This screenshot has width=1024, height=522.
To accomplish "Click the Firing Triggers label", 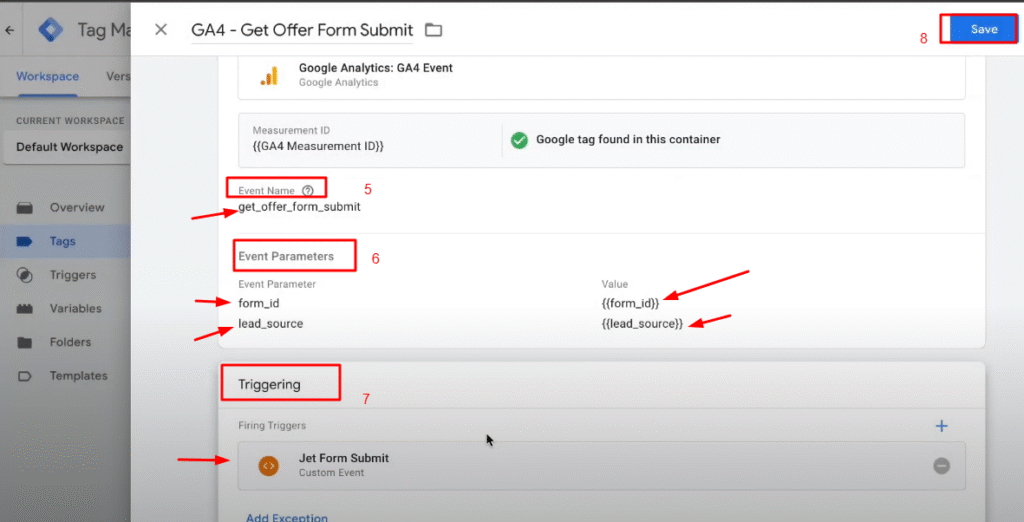I will tap(272, 425).
